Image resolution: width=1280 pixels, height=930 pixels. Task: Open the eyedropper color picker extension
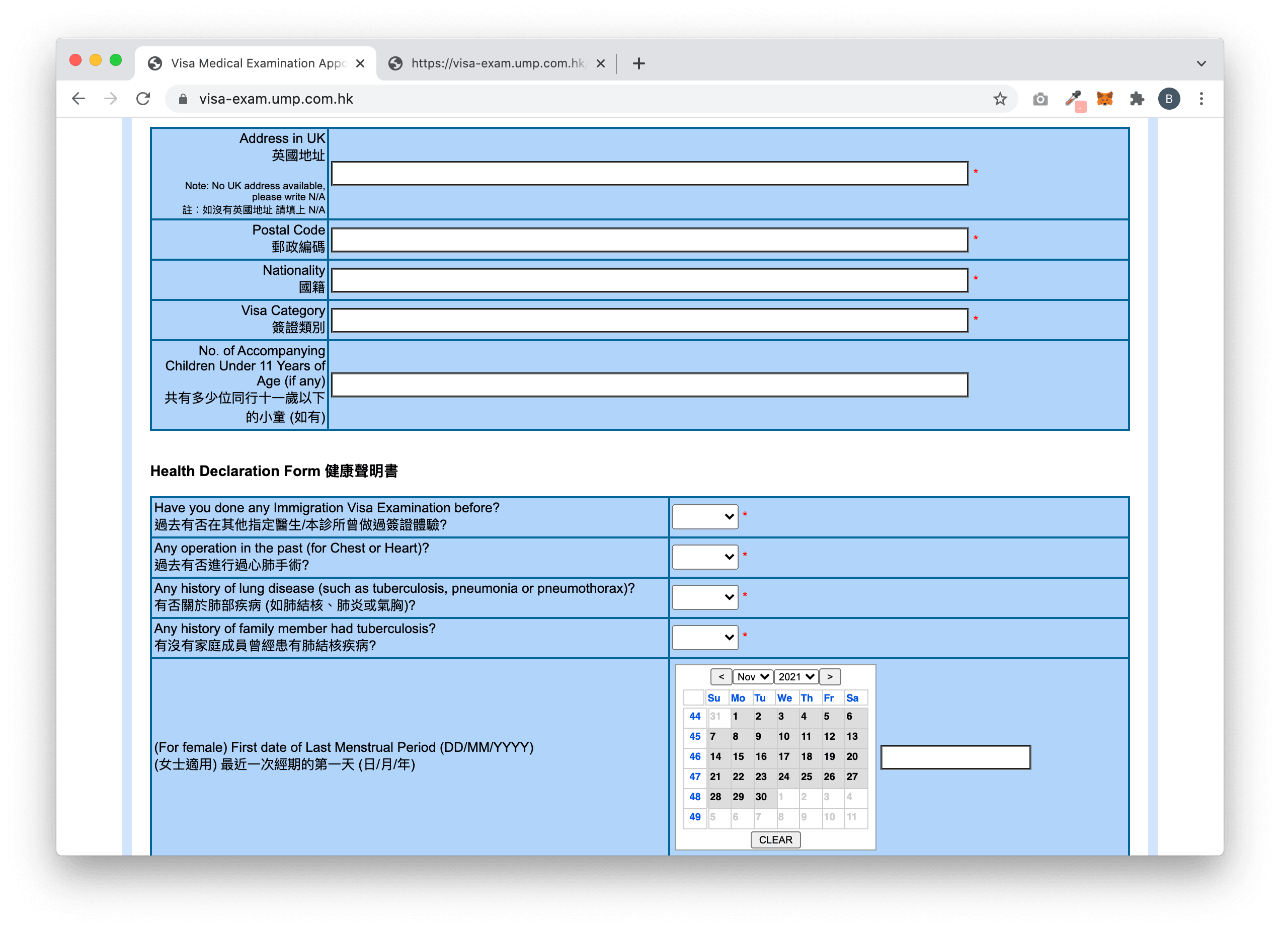(x=1074, y=99)
